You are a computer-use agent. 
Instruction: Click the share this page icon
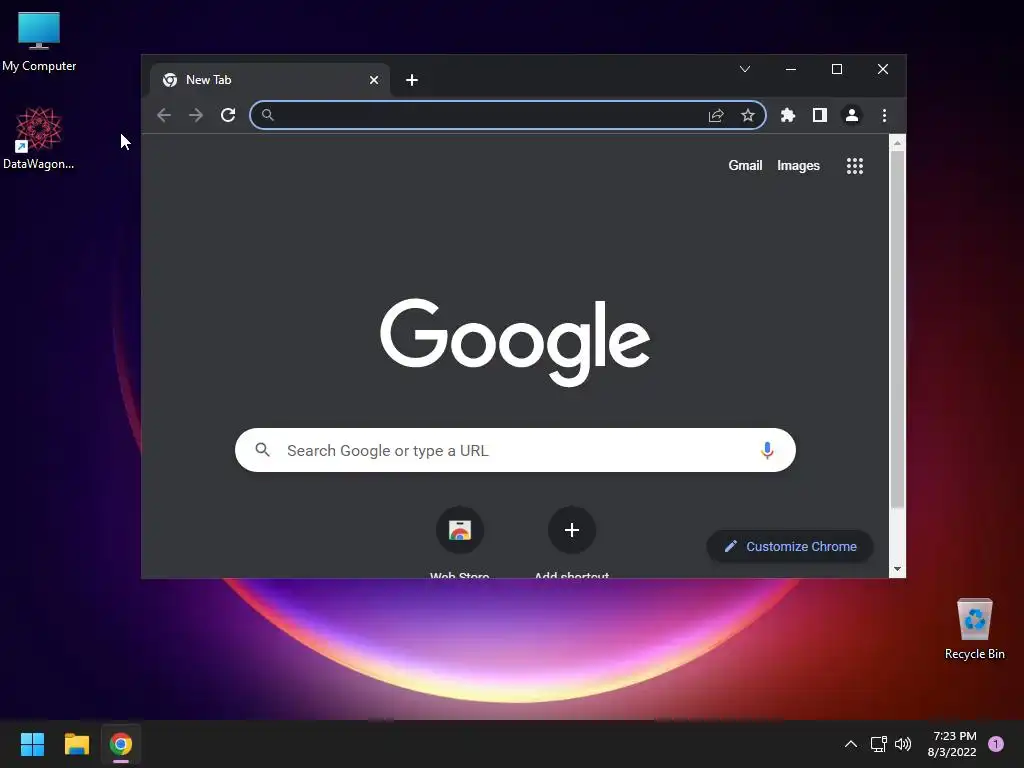[716, 116]
